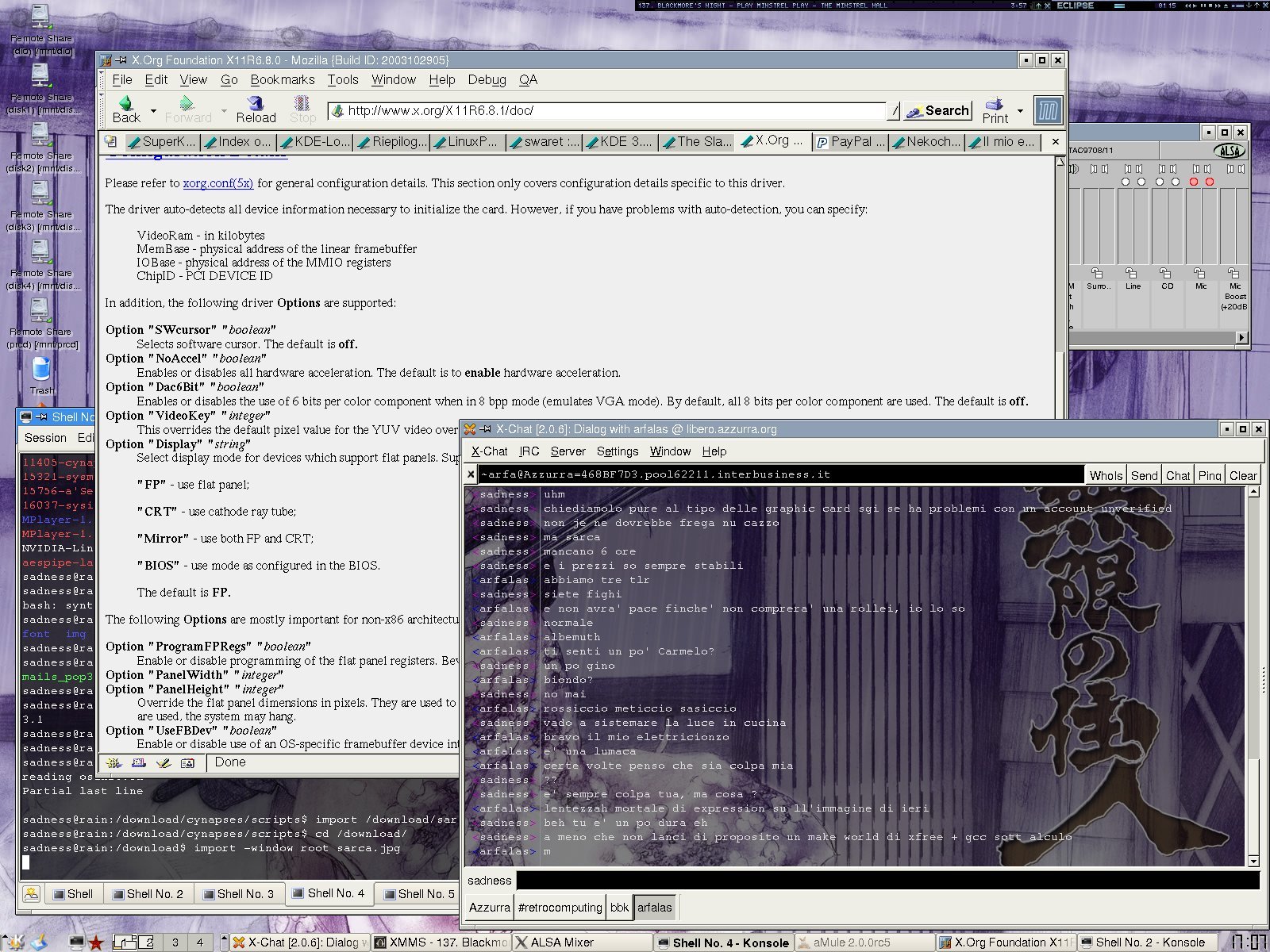Open Remote Share (prcd) desktop icon
Screen dimensions: 1270x952
coord(41,324)
